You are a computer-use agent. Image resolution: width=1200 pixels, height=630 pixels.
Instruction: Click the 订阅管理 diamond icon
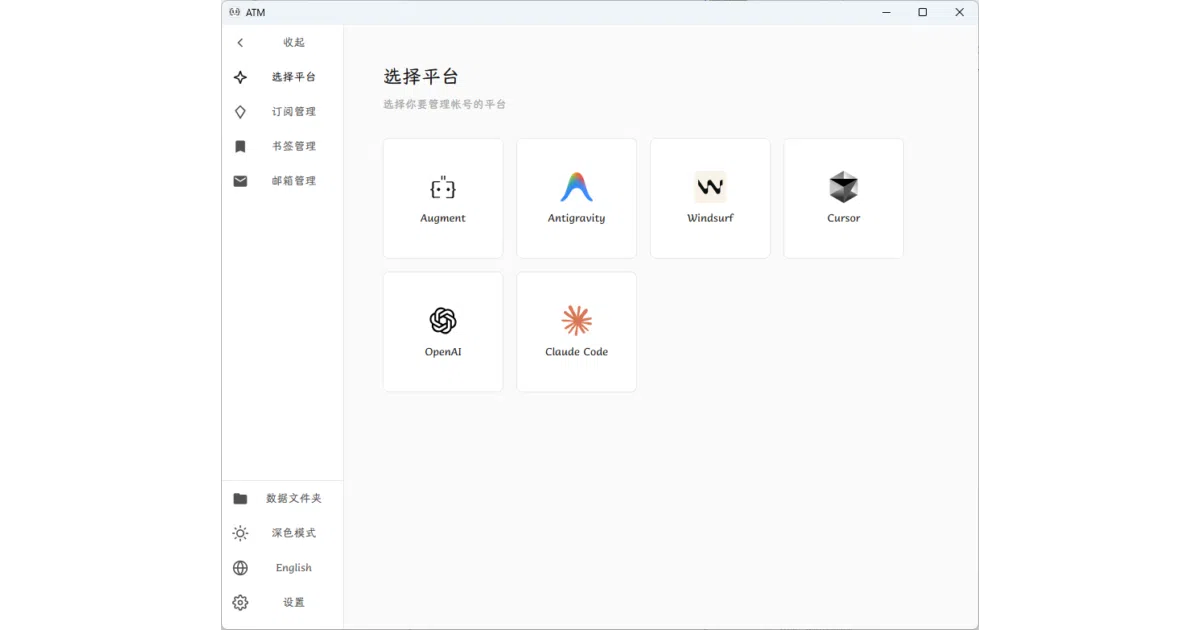click(240, 112)
